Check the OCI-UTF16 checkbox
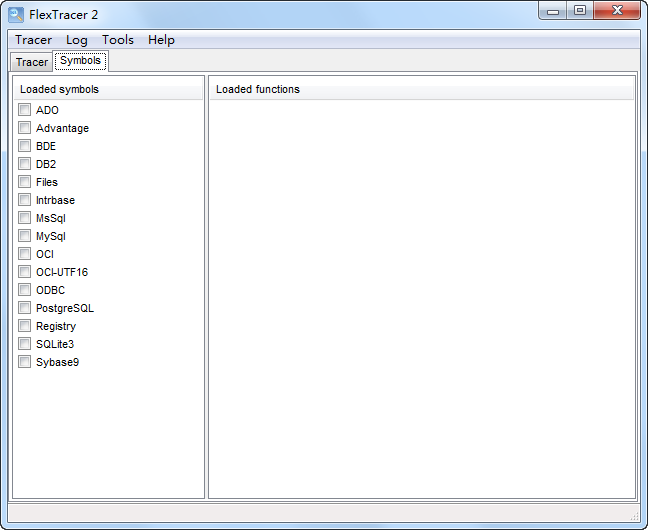 pyautogui.click(x=24, y=272)
